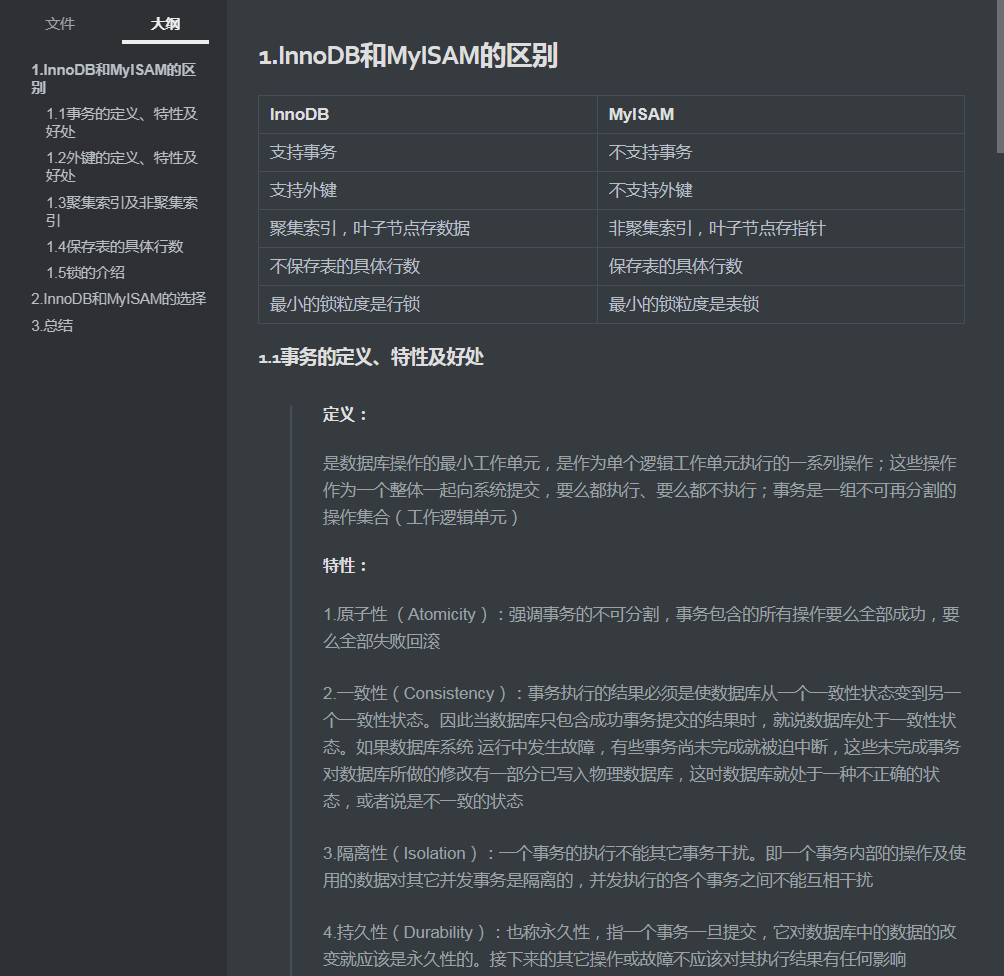The image size is (1004, 976).
Task: Jump to outline 1.2外键的定义、特性及好处
Action: click(122, 167)
